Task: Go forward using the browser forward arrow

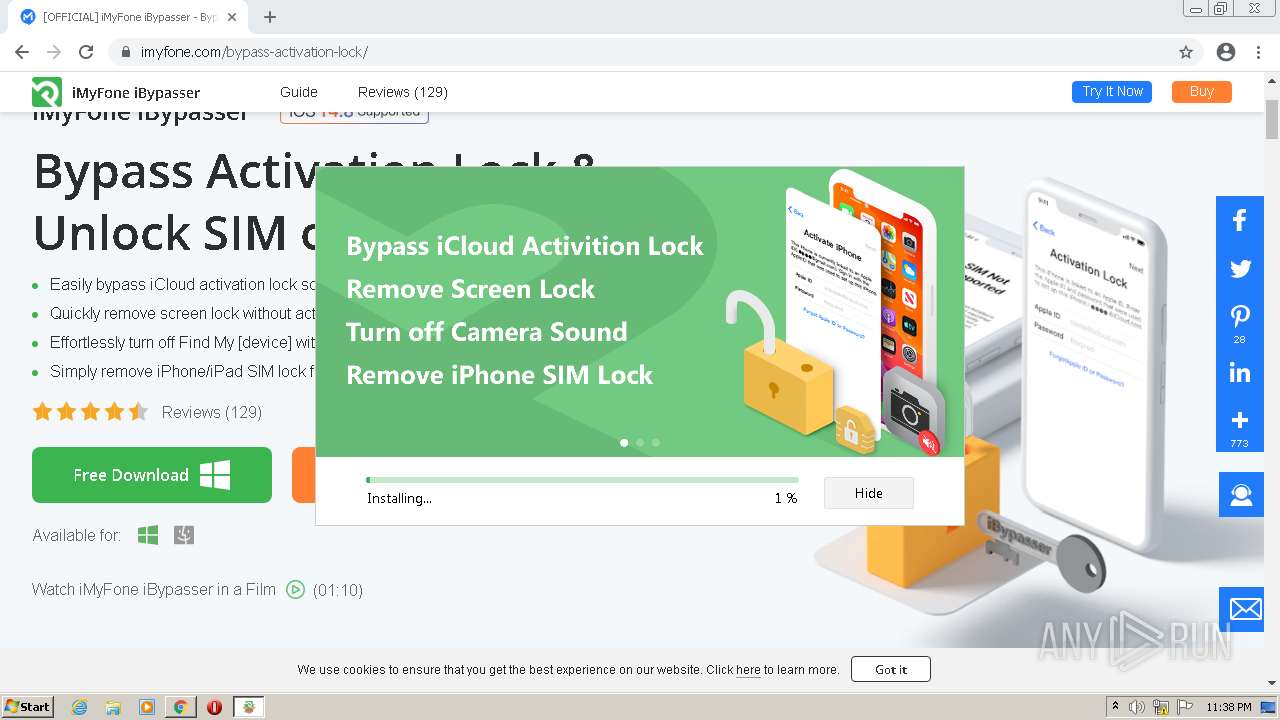Action: click(x=54, y=52)
